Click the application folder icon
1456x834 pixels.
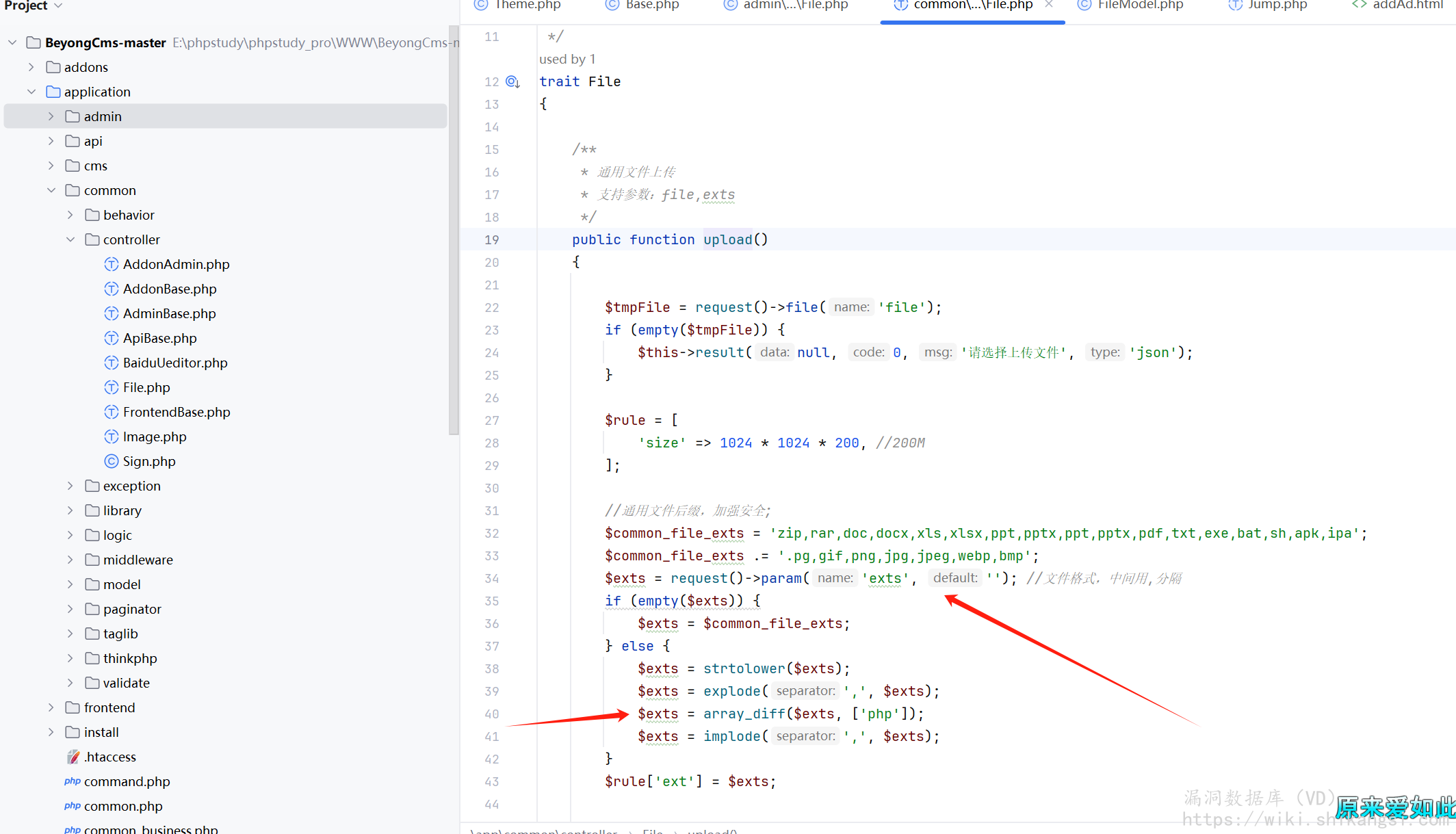(x=53, y=92)
